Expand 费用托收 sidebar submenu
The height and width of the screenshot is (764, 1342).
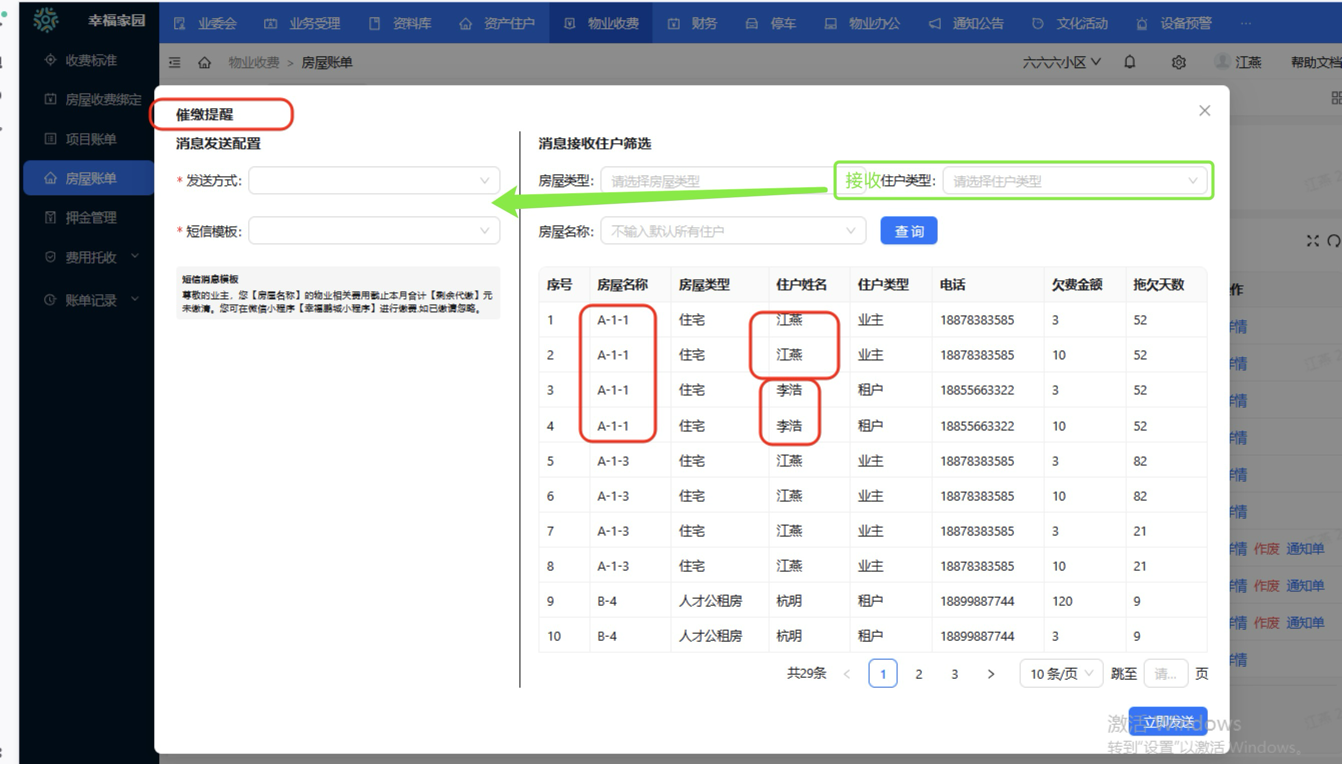pyautogui.click(x=90, y=257)
